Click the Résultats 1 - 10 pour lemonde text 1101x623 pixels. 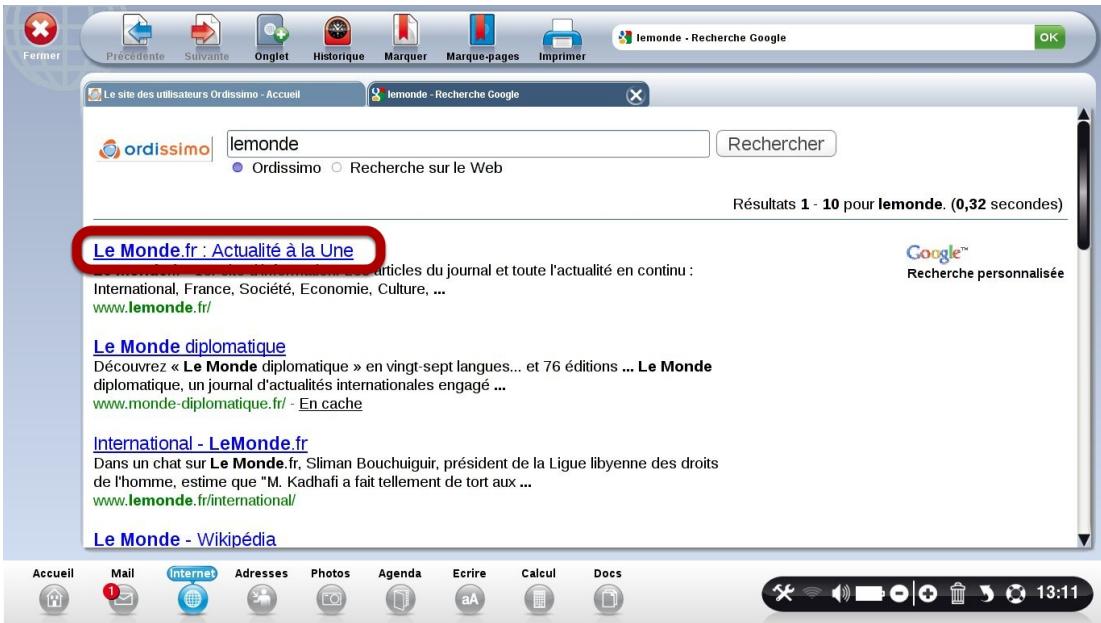click(897, 204)
